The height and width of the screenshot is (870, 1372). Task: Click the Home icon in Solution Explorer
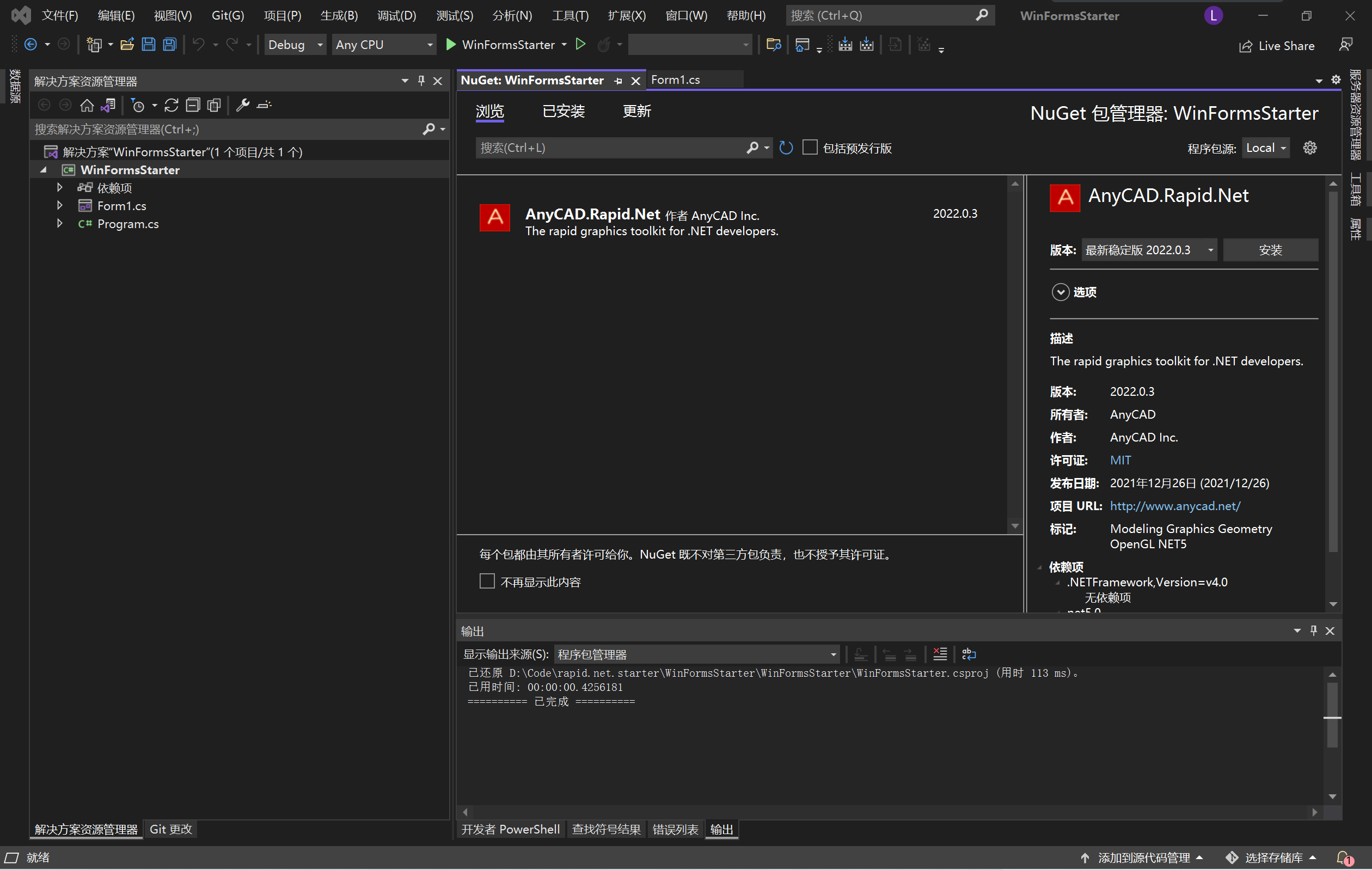[87, 106]
